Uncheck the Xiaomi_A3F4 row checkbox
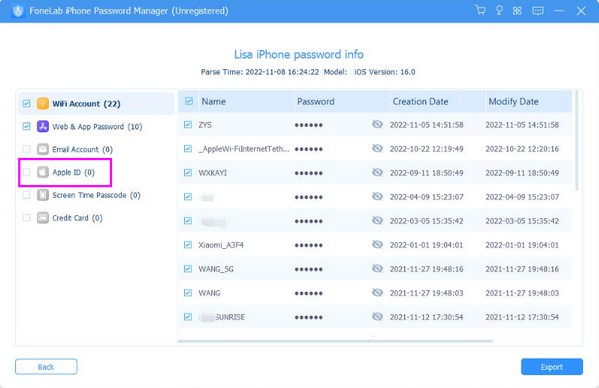The image size is (599, 388). pos(188,245)
